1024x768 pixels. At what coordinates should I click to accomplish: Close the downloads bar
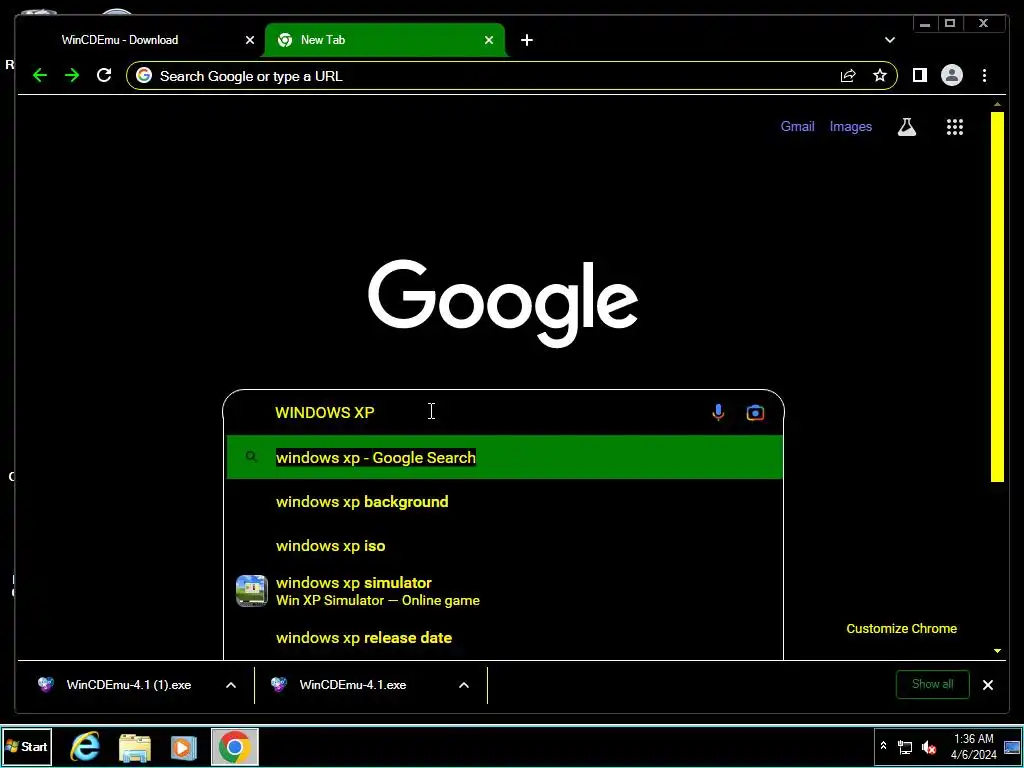(x=987, y=684)
